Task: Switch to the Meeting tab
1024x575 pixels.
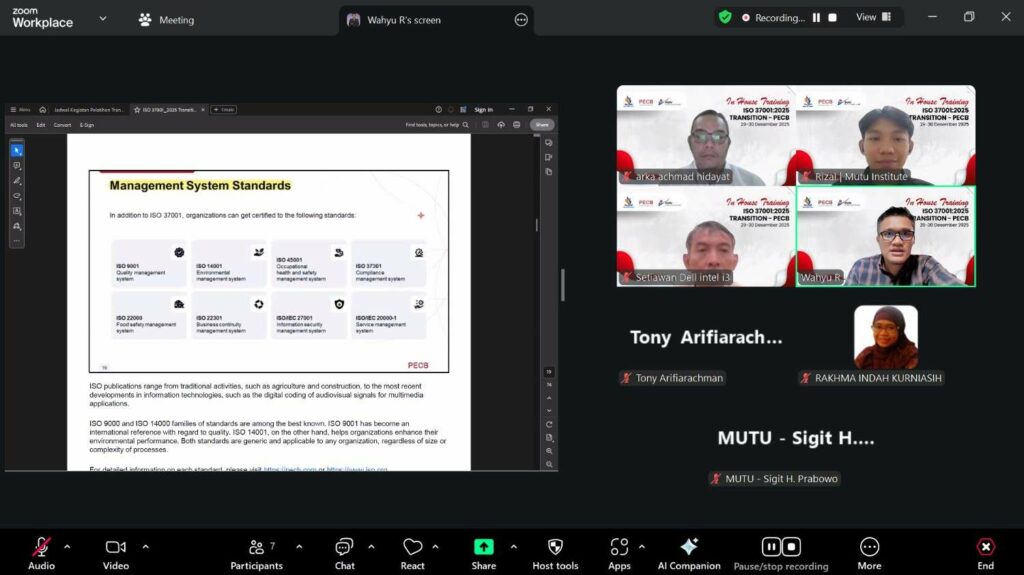Action: click(x=166, y=20)
